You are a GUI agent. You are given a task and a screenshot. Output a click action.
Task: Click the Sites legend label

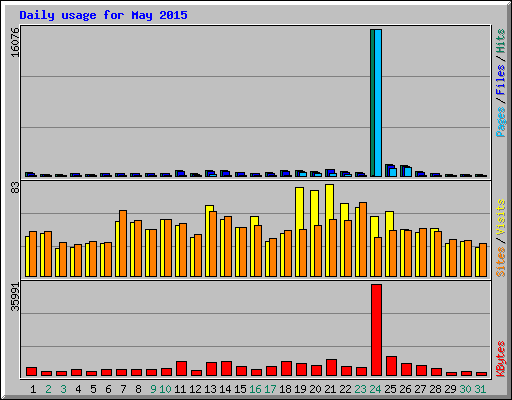[x=500, y=262]
